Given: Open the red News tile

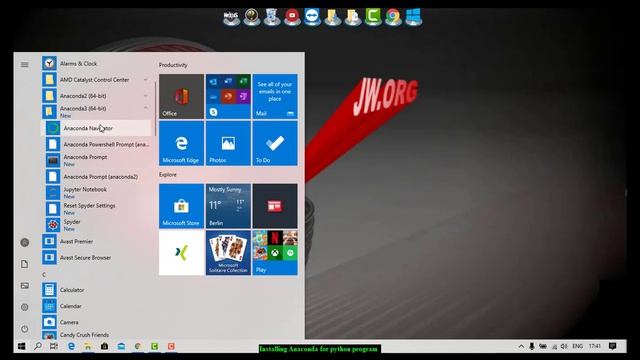Looking at the screenshot, I should (x=275, y=206).
